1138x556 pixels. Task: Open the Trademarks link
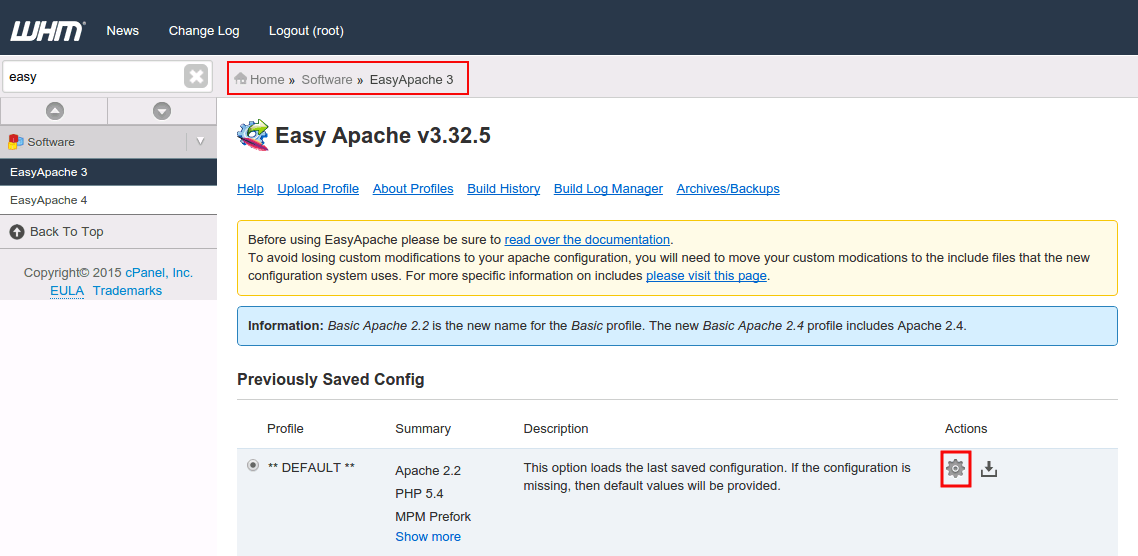pyautogui.click(x=127, y=291)
